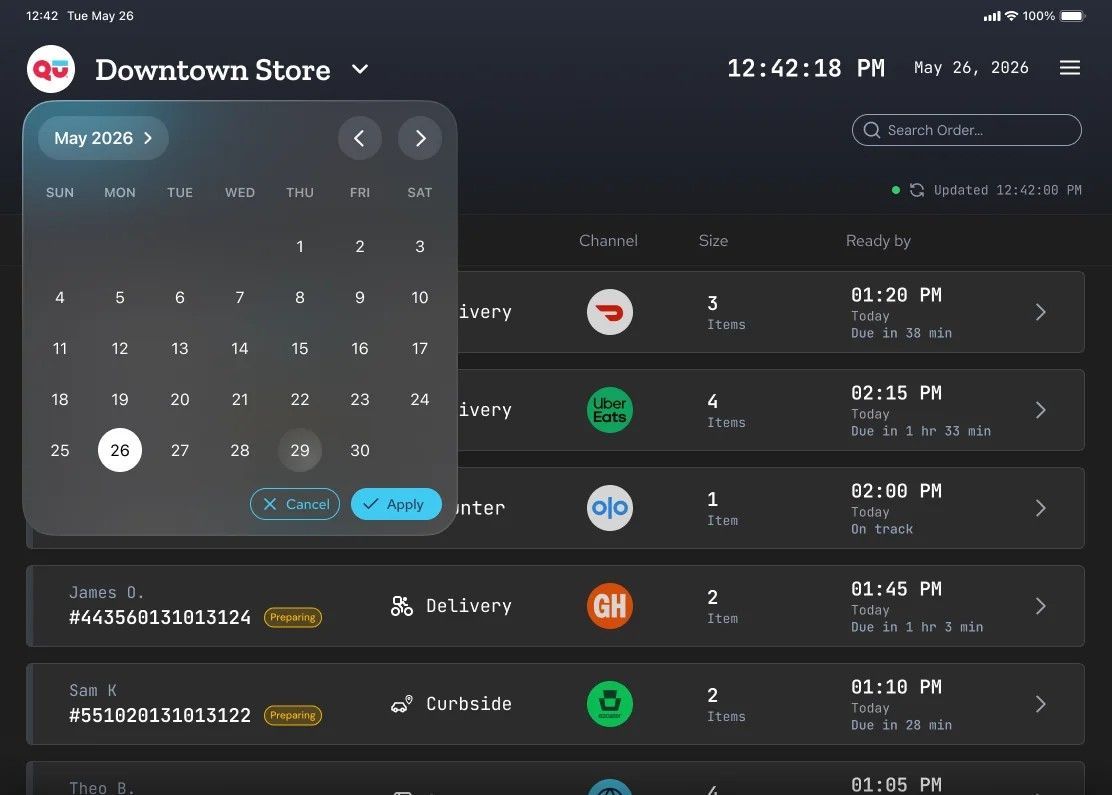Click the Uber Eats channel icon
This screenshot has width=1112, height=795.
(x=610, y=410)
